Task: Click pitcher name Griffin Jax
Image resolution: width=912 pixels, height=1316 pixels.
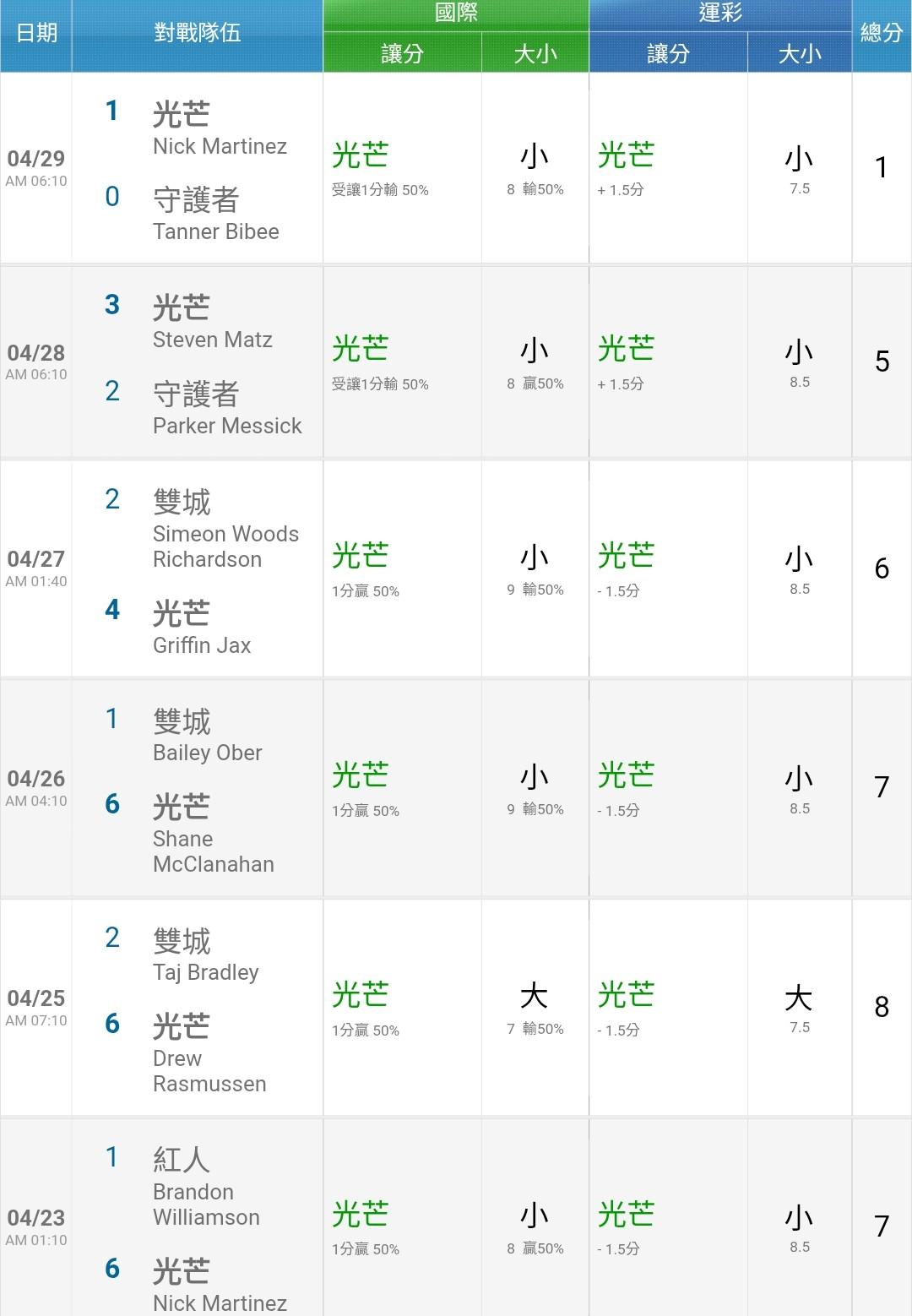Action: point(202,645)
